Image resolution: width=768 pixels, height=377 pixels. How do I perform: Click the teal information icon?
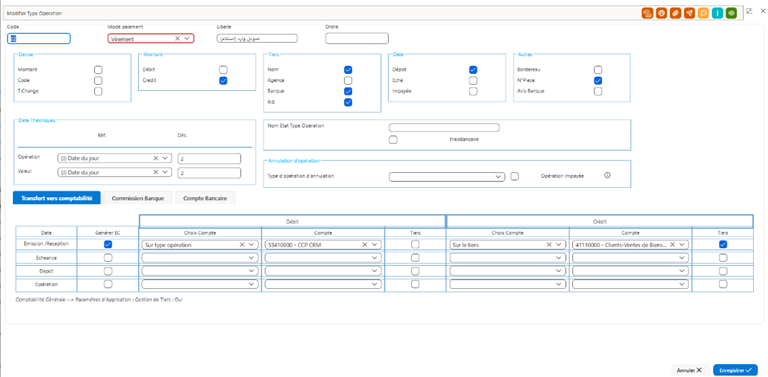pyautogui.click(x=718, y=13)
